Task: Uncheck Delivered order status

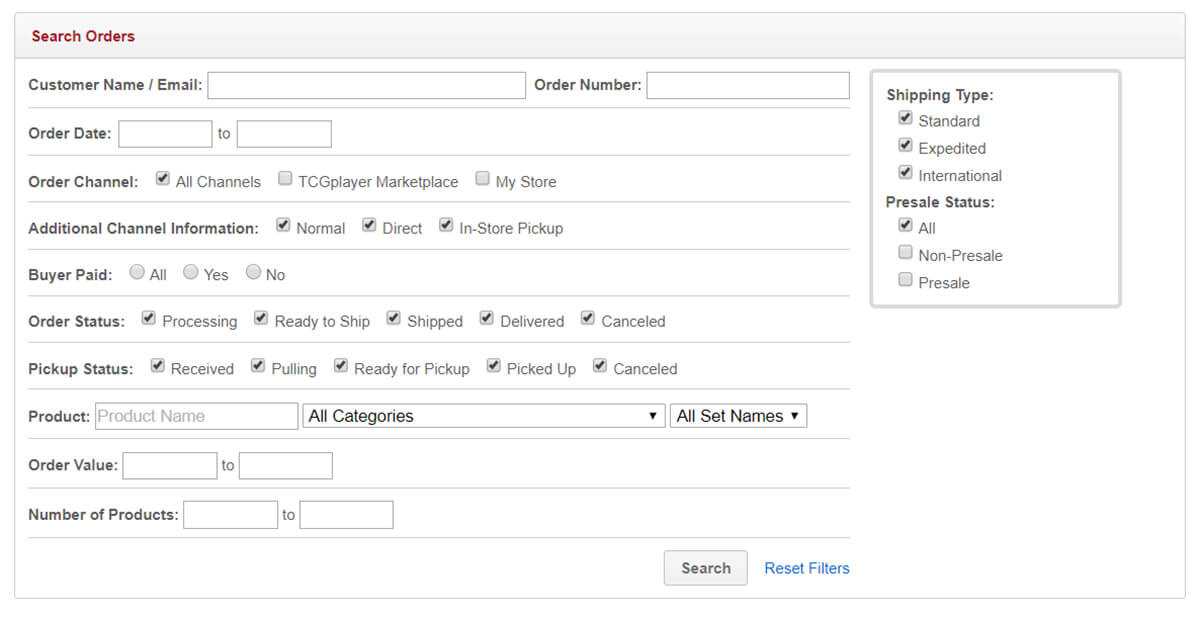Action: [487, 319]
